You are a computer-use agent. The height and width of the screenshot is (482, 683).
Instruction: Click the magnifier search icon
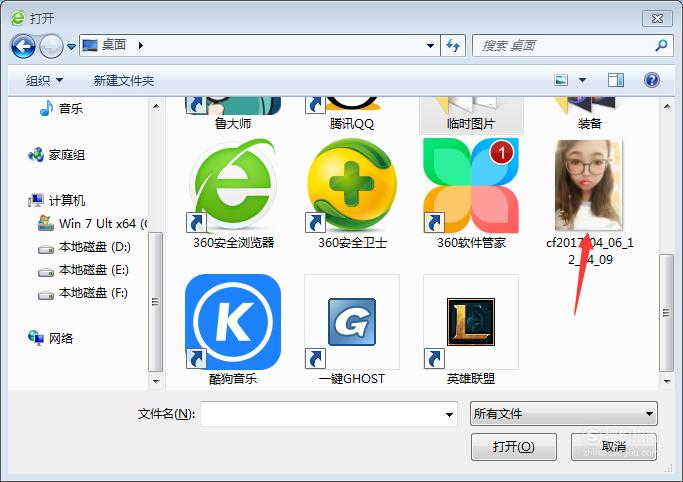(x=662, y=45)
